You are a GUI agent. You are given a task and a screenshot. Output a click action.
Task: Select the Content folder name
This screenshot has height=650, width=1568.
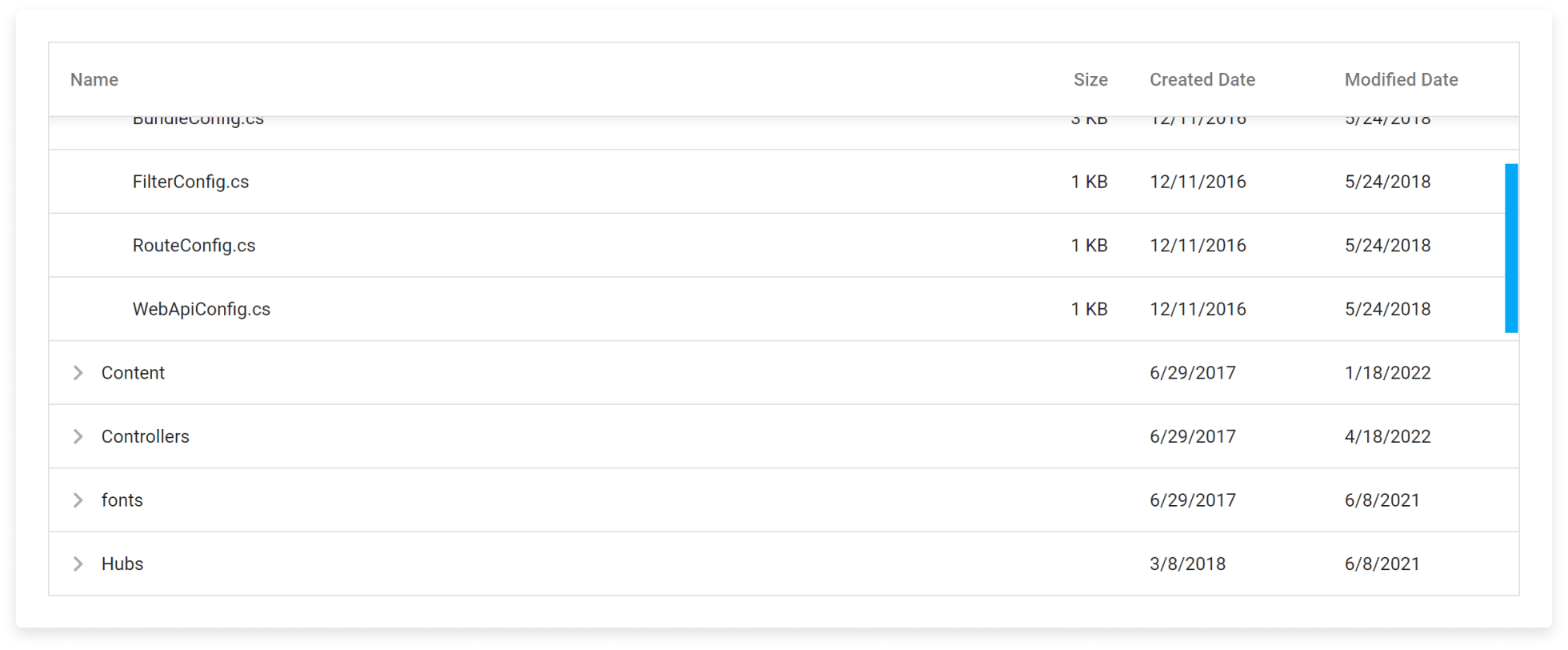coord(133,373)
